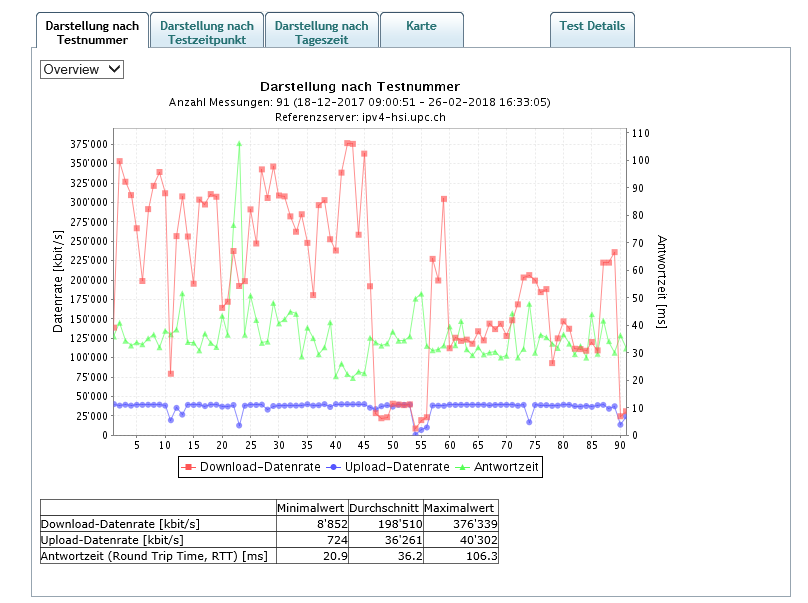This screenshot has width=808, height=603.
Task: Select the Darstellung nach Testnummer tab
Action: [93, 32]
